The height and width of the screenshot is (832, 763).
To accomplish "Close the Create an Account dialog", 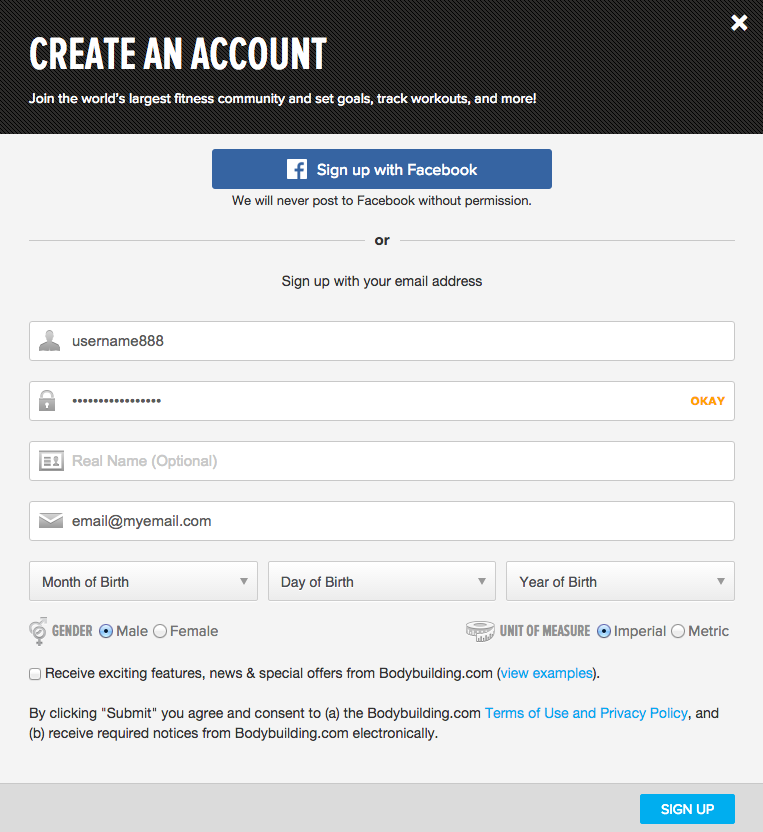I will 739,23.
